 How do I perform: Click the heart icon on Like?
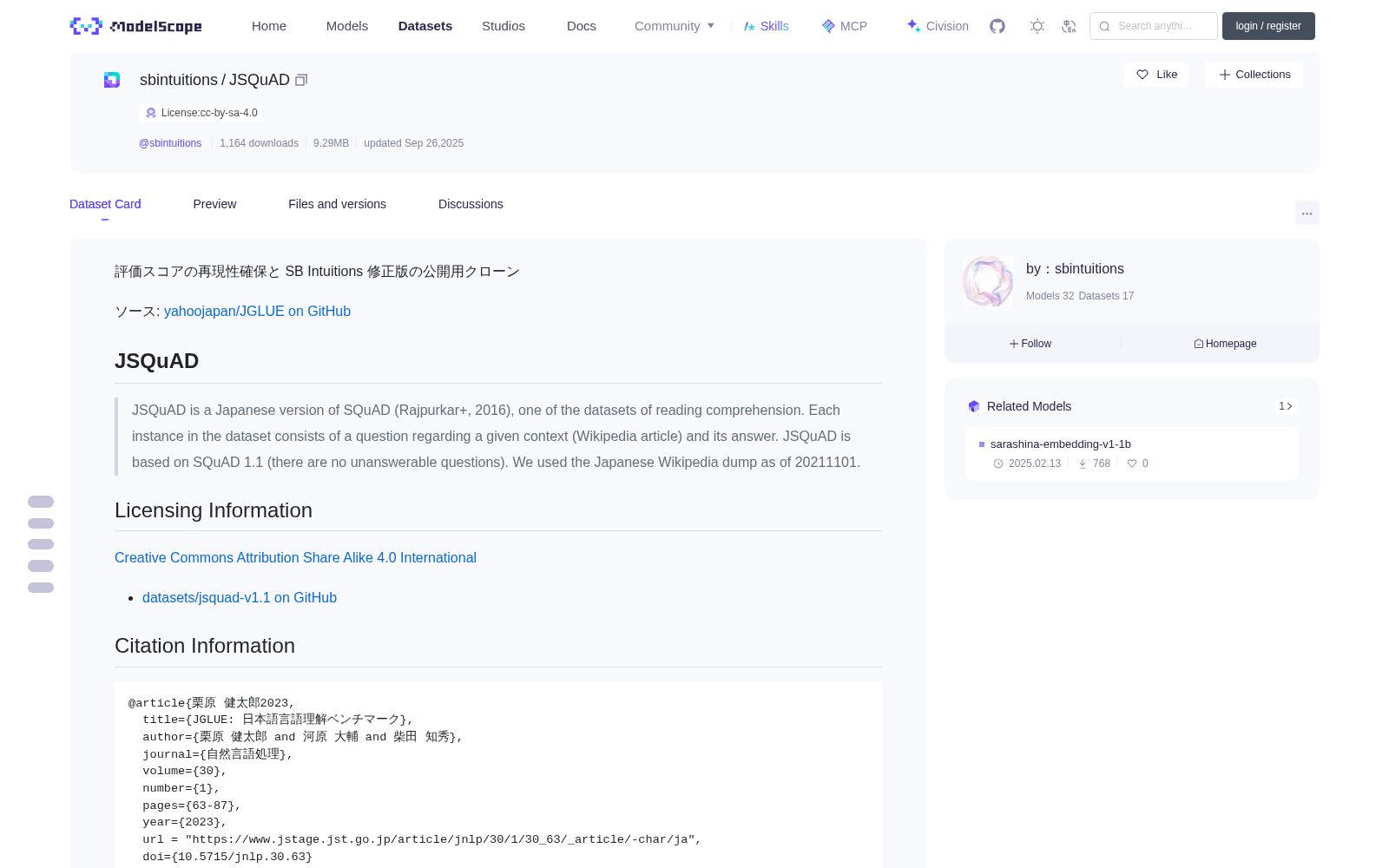1142,75
